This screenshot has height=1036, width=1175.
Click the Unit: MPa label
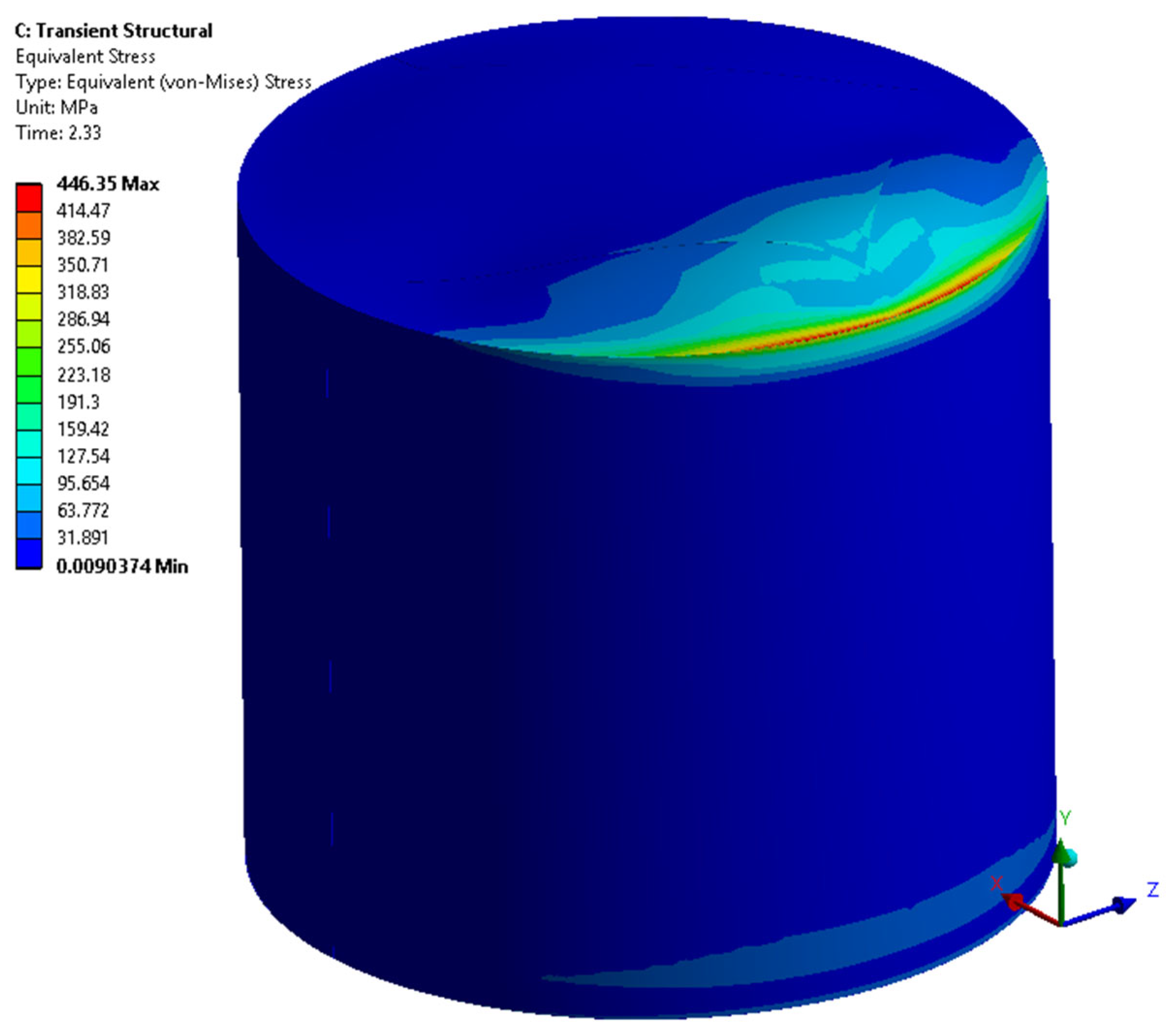pos(56,108)
